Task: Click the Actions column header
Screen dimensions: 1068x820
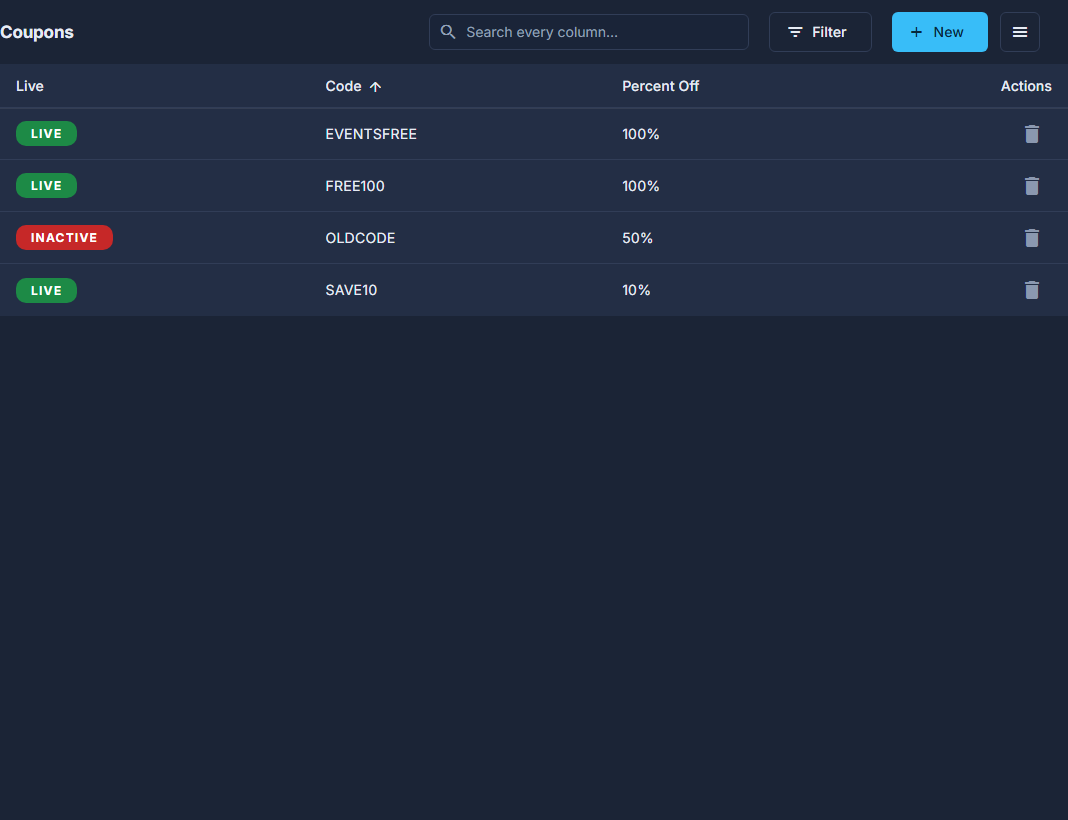Action: point(1026,86)
